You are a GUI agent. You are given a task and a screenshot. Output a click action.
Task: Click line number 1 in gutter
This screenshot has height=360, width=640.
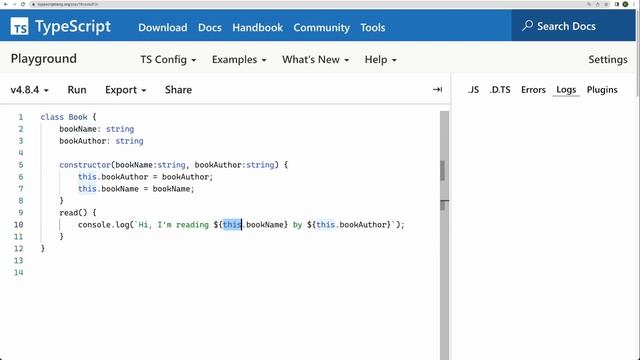point(20,117)
